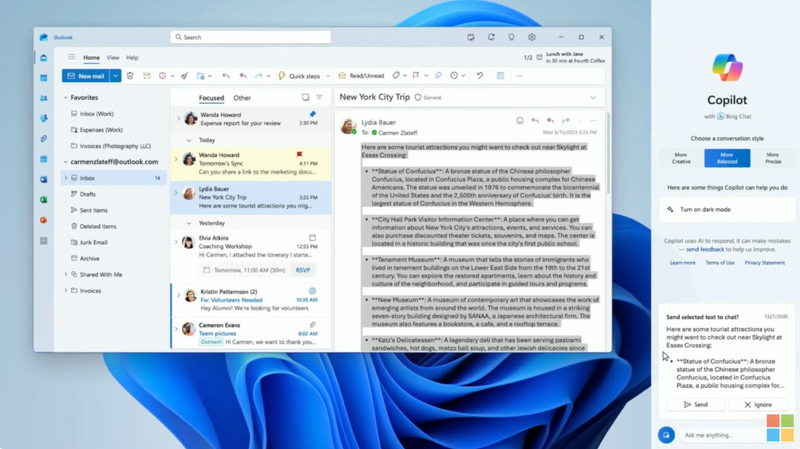Toggle Turn on dark mode suggestion
Screen dimensions: 800x449
point(727,210)
